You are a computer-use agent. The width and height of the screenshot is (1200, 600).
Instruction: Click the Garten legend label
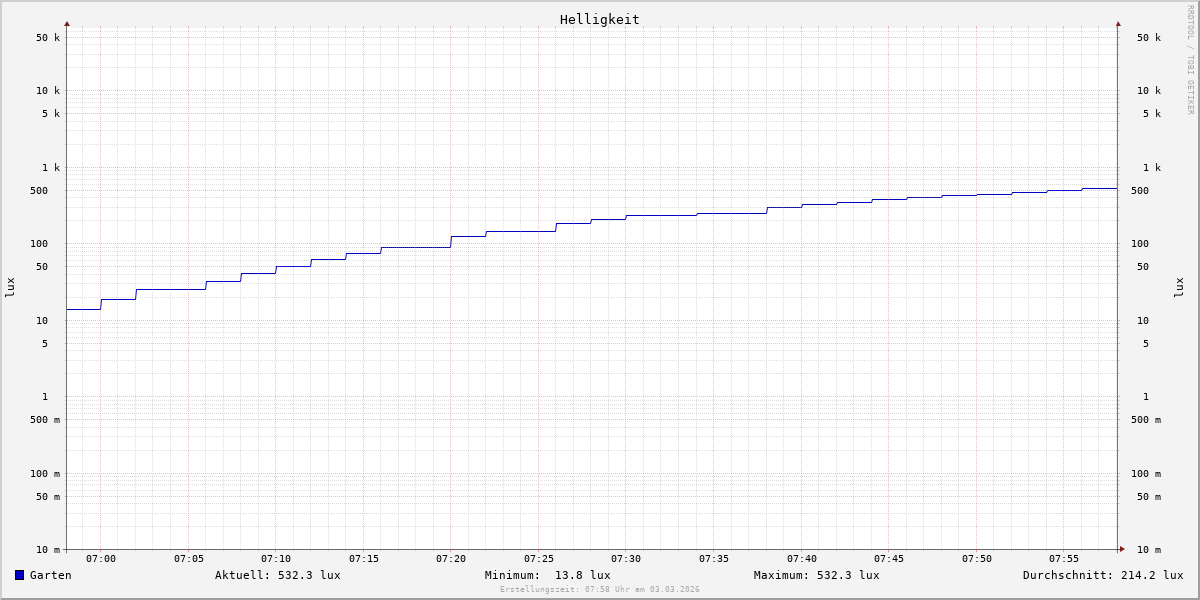[x=50, y=575]
